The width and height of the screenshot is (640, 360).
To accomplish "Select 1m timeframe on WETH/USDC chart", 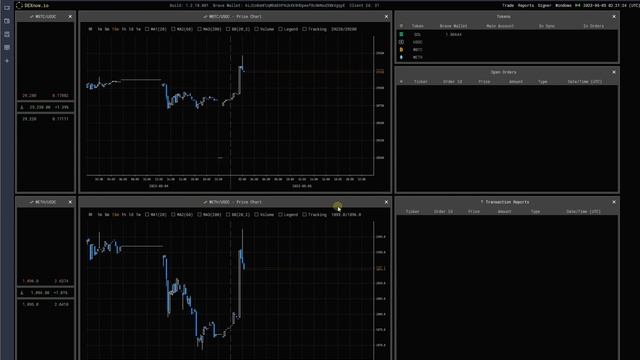I will tap(100, 215).
